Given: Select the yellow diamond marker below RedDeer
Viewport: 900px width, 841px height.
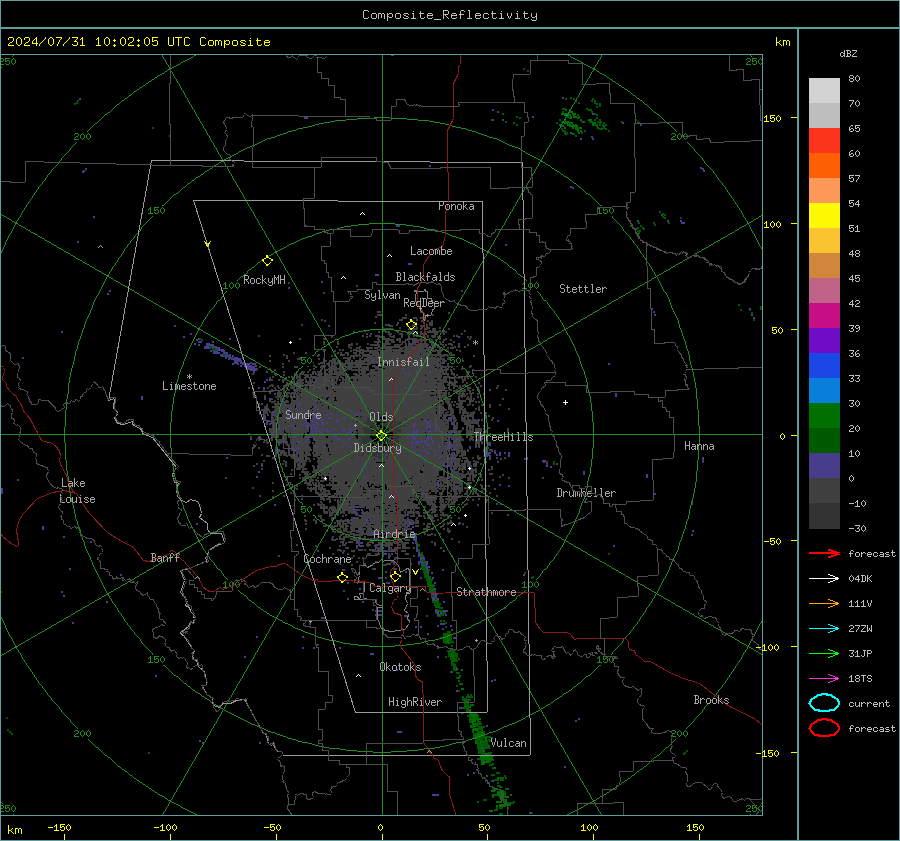Looking at the screenshot, I should click(412, 325).
